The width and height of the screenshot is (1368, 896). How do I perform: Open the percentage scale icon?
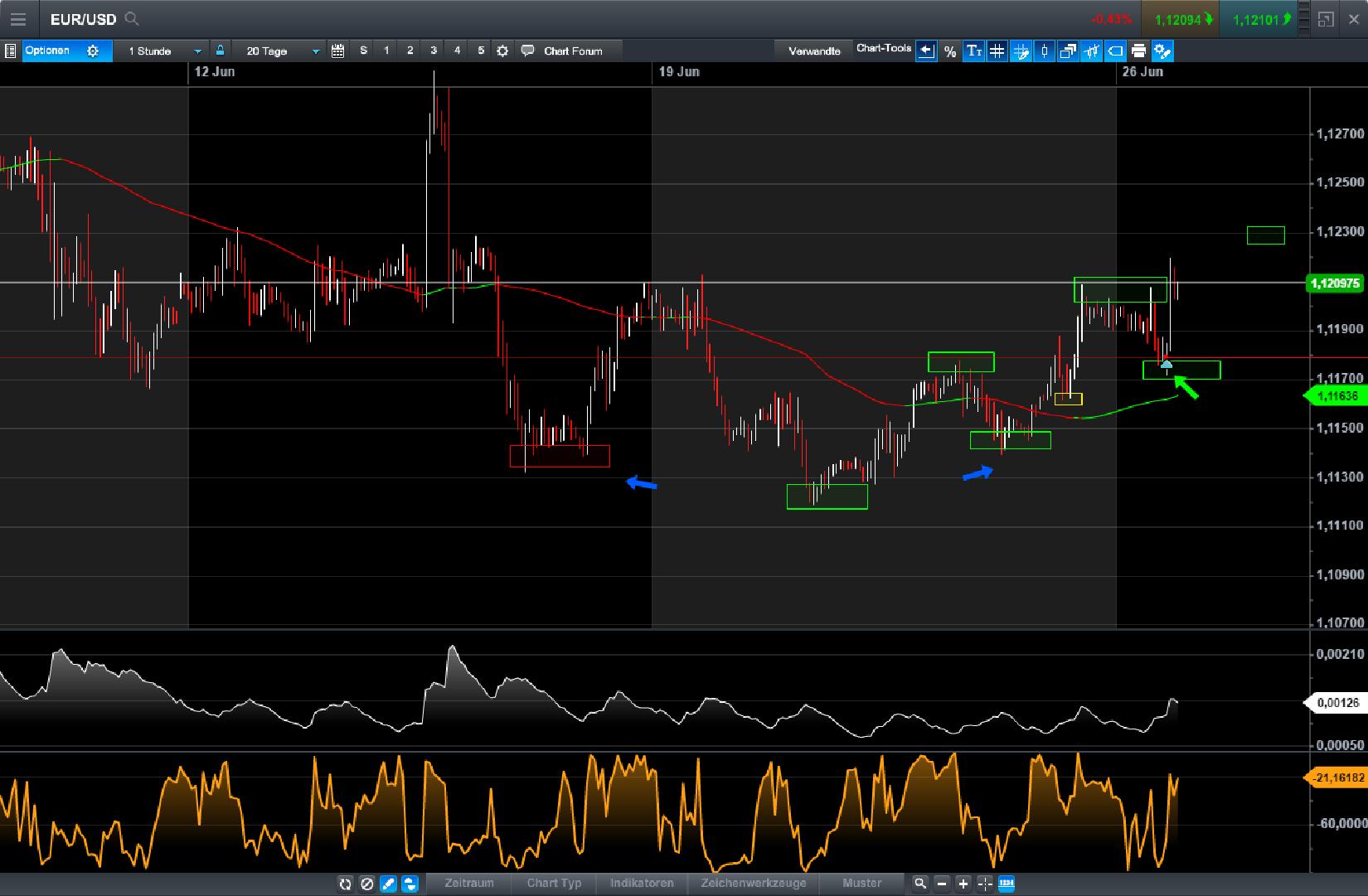[x=950, y=51]
